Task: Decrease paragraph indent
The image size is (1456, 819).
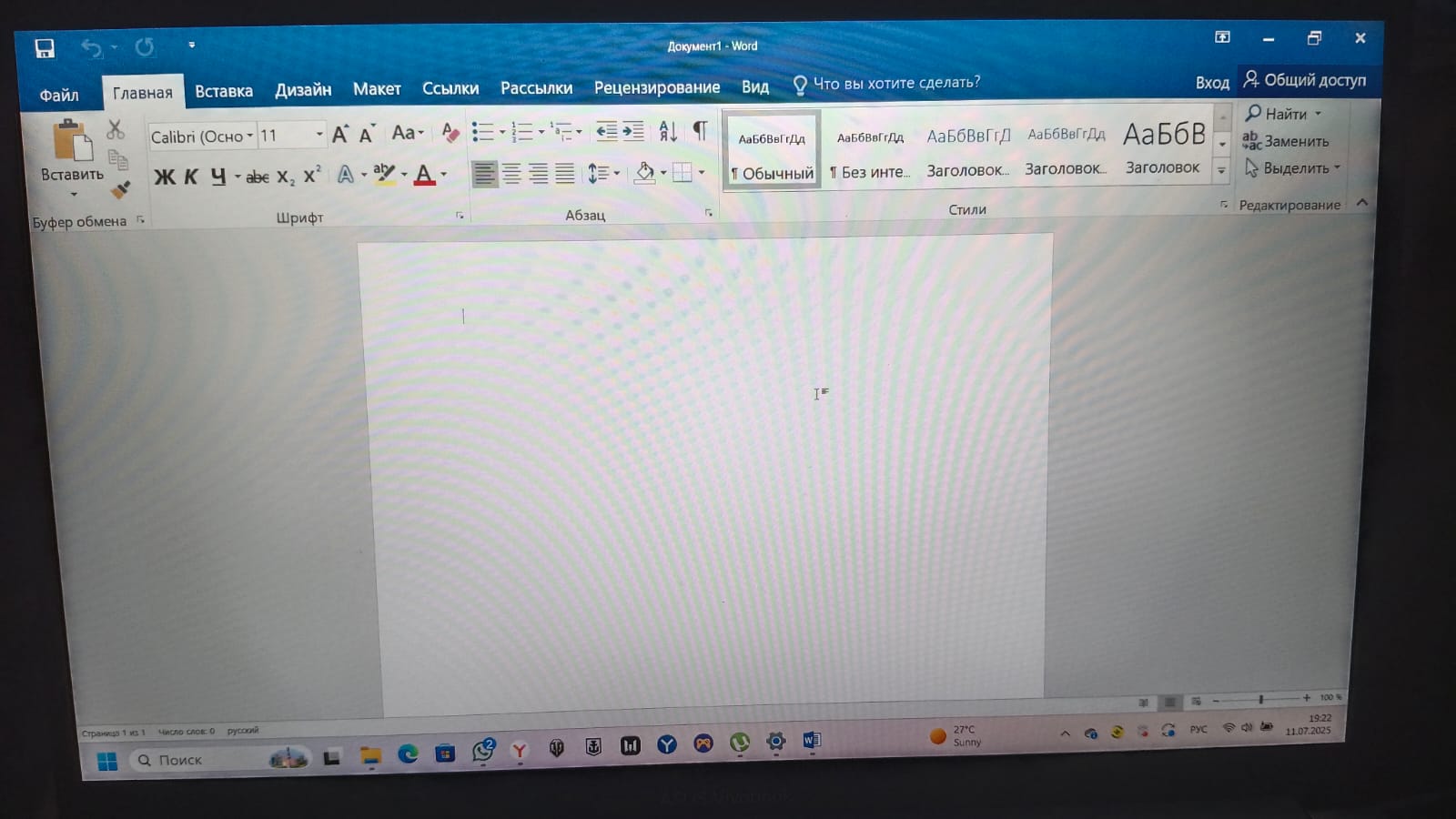Action: click(607, 132)
